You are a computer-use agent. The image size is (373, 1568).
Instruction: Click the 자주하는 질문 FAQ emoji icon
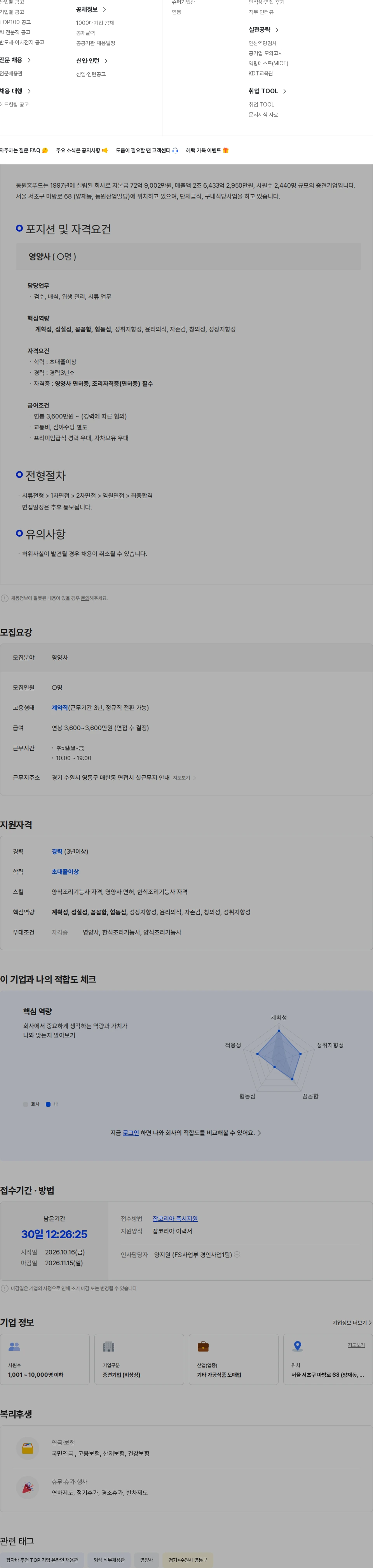(45, 150)
